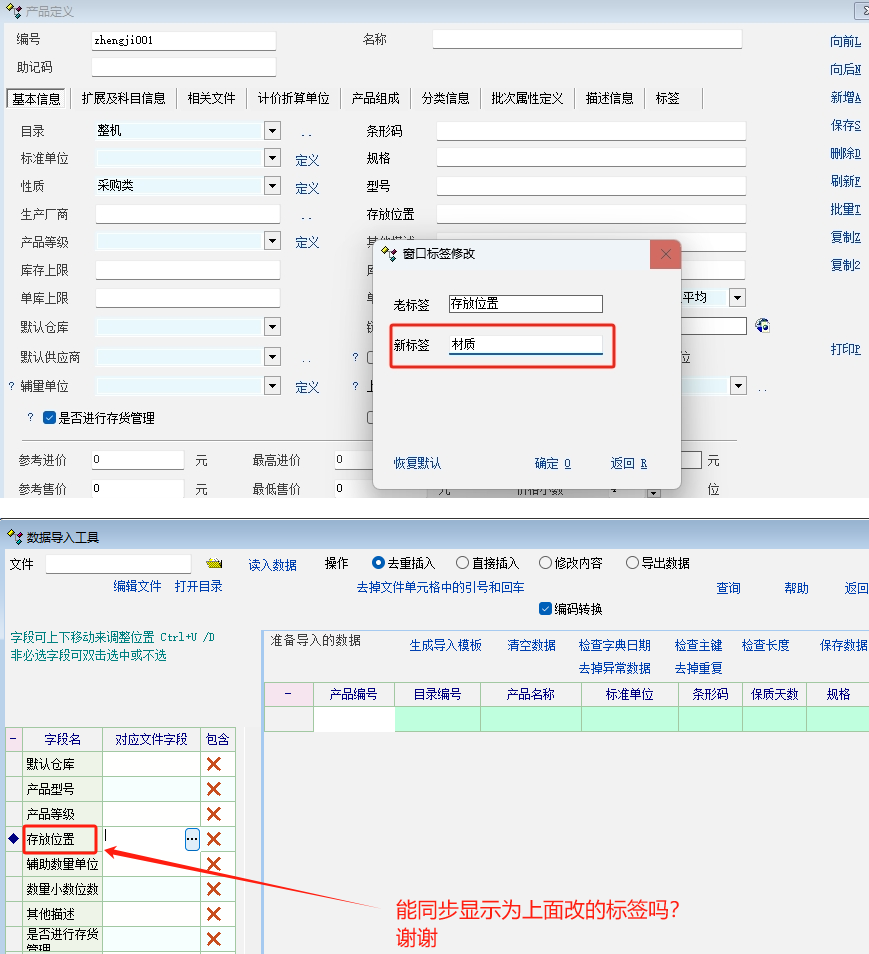
Task: Toggle the 是否进行存货管理 checkbox
Action: coord(49,418)
